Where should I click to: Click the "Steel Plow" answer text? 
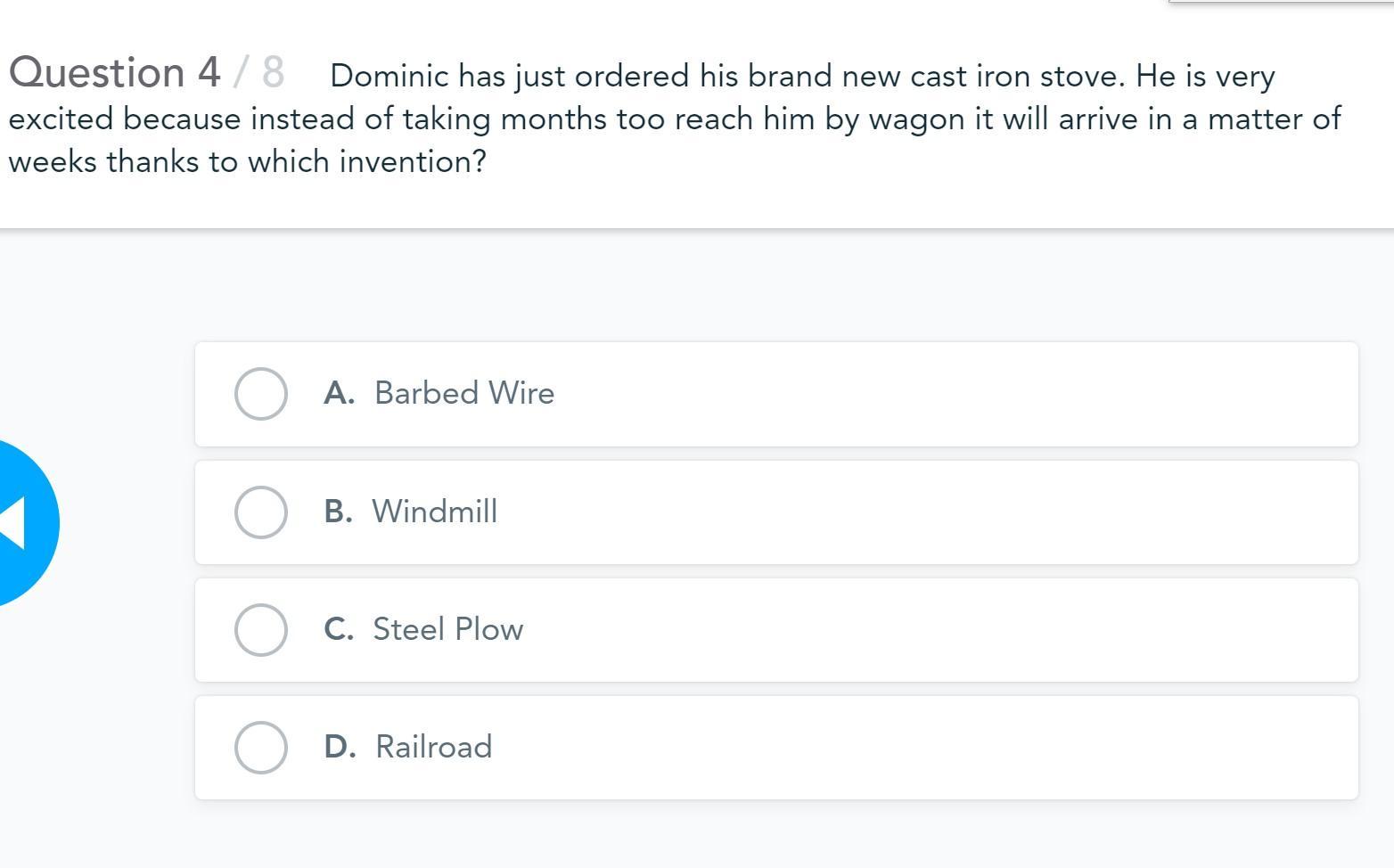pyautogui.click(x=447, y=629)
